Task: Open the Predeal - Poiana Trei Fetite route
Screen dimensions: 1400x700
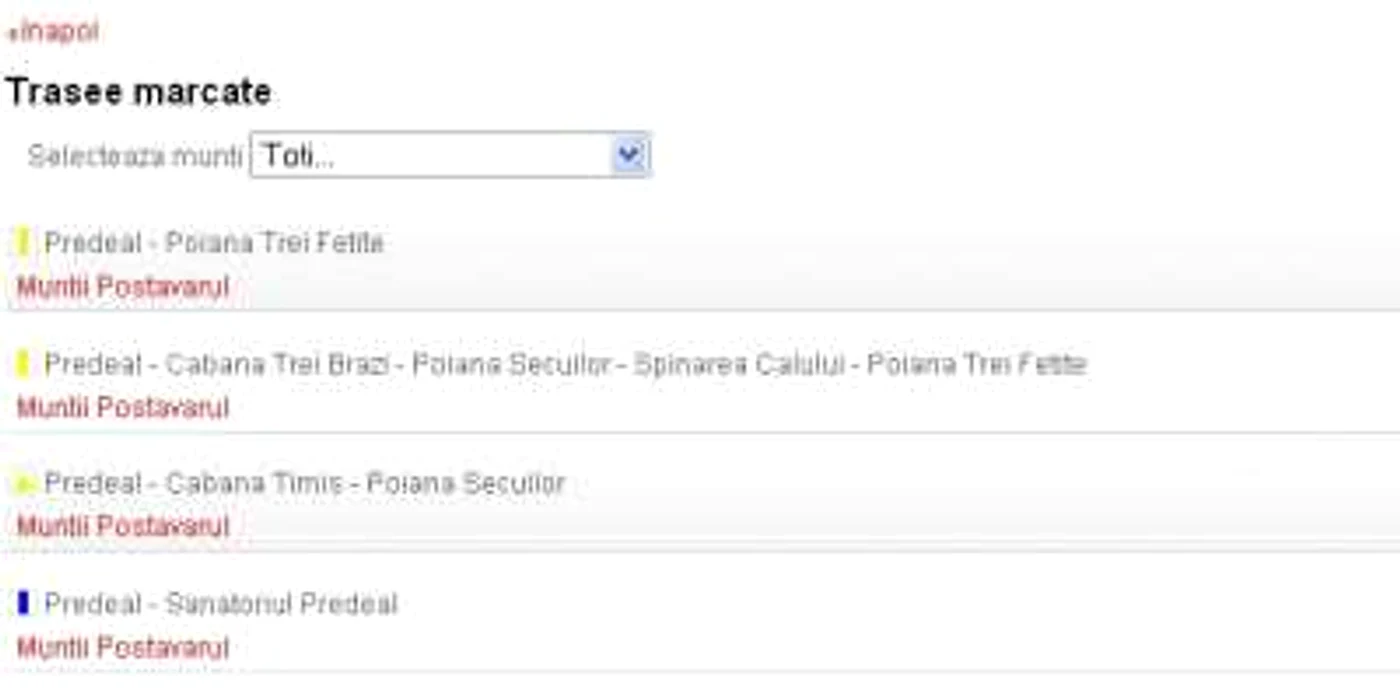Action: [x=214, y=243]
